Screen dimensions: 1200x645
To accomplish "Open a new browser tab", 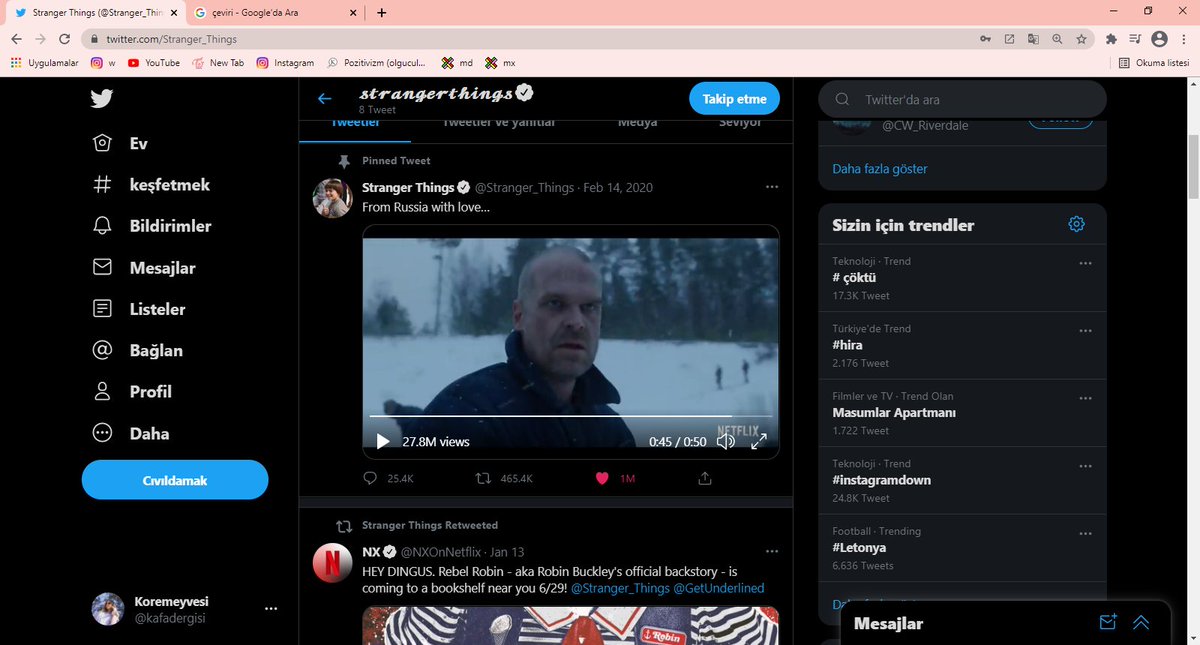I will pos(381,12).
